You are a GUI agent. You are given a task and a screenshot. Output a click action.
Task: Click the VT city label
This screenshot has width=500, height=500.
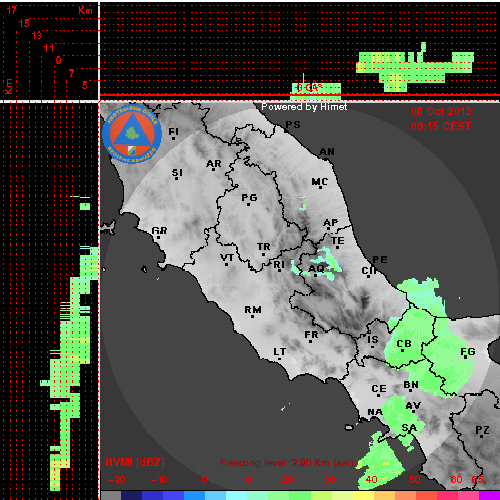click(x=227, y=258)
